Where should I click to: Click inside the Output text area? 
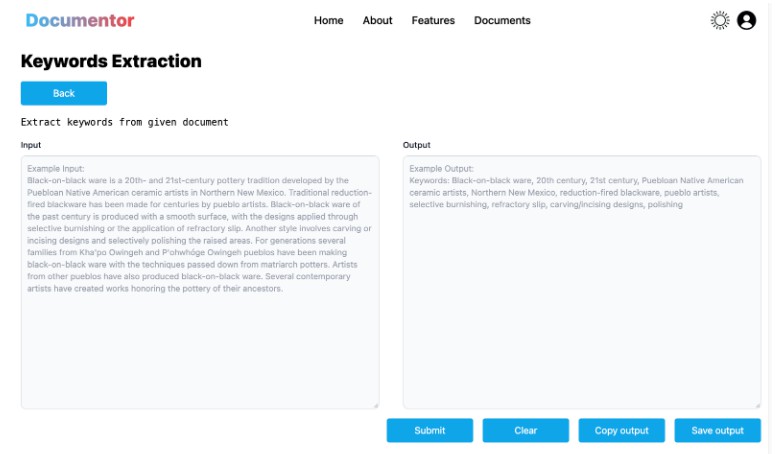point(581,320)
